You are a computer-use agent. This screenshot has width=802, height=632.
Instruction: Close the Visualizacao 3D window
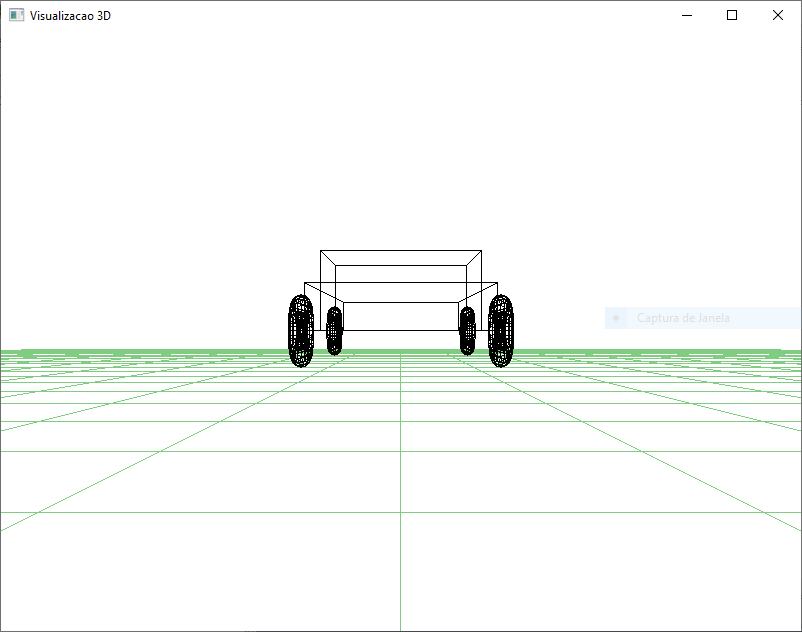point(777,15)
